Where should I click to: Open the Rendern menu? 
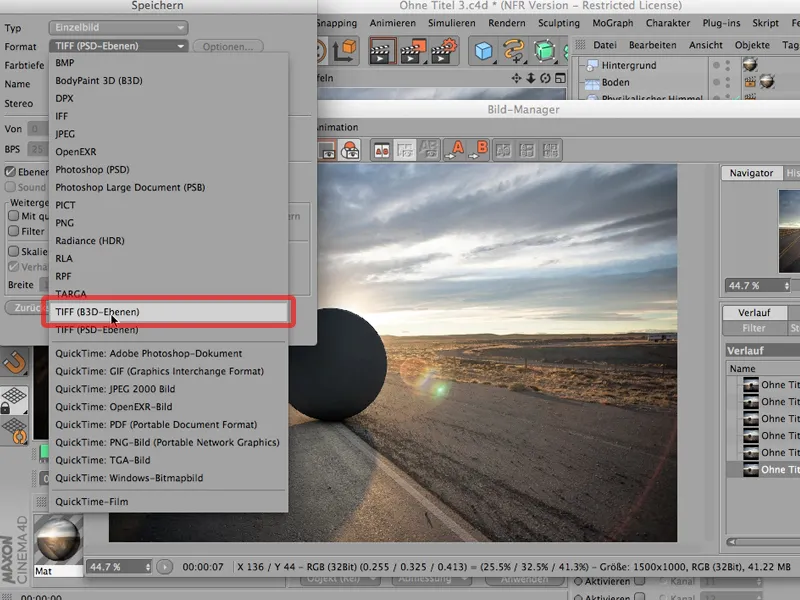(x=506, y=23)
